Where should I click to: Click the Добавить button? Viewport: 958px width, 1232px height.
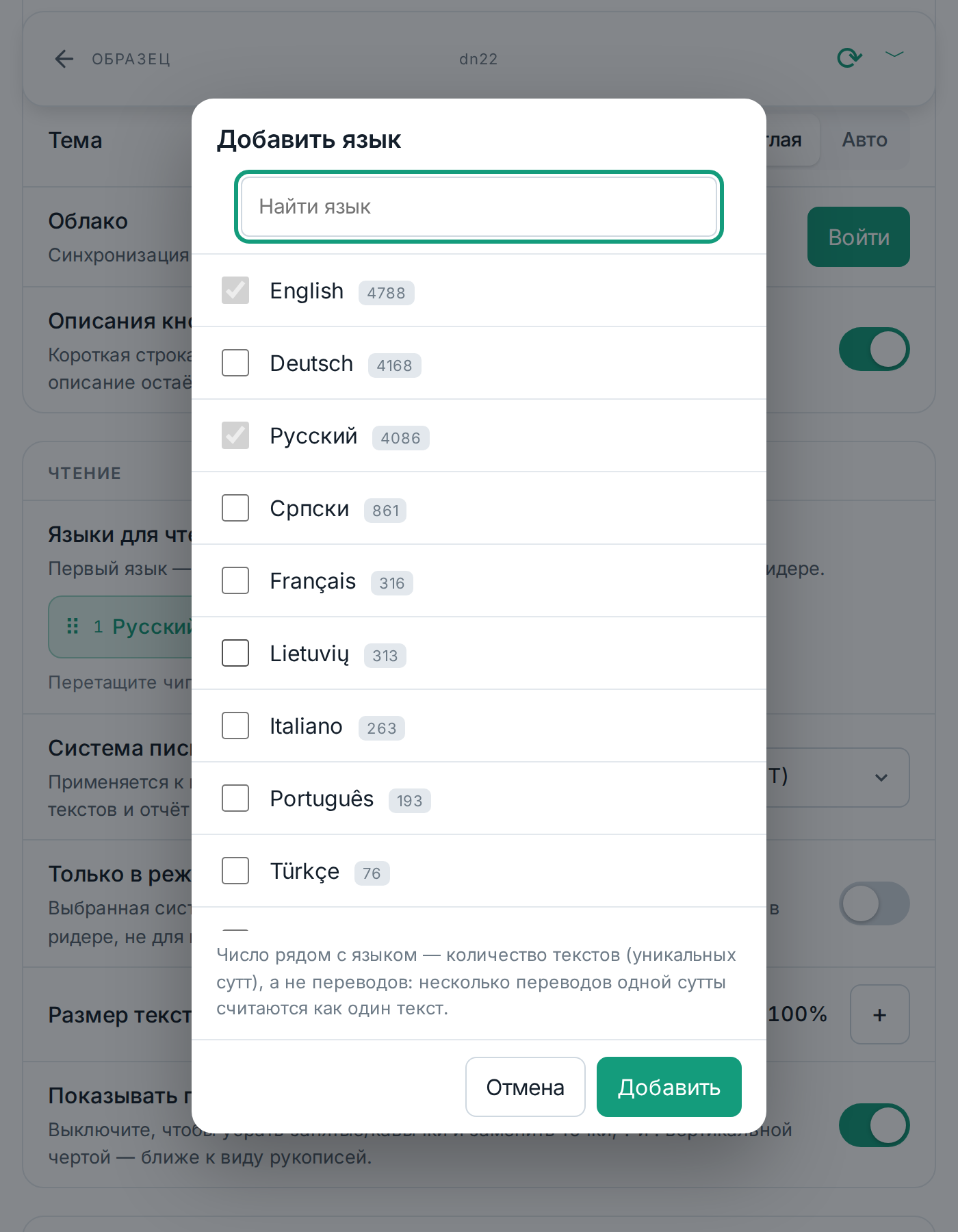click(669, 1087)
